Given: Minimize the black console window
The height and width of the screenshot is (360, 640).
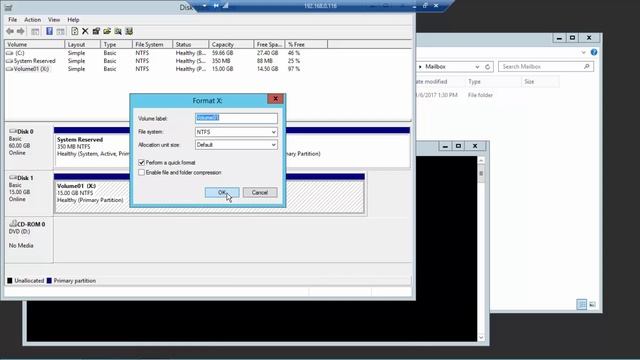Looking at the screenshot, I should pos(445,146).
